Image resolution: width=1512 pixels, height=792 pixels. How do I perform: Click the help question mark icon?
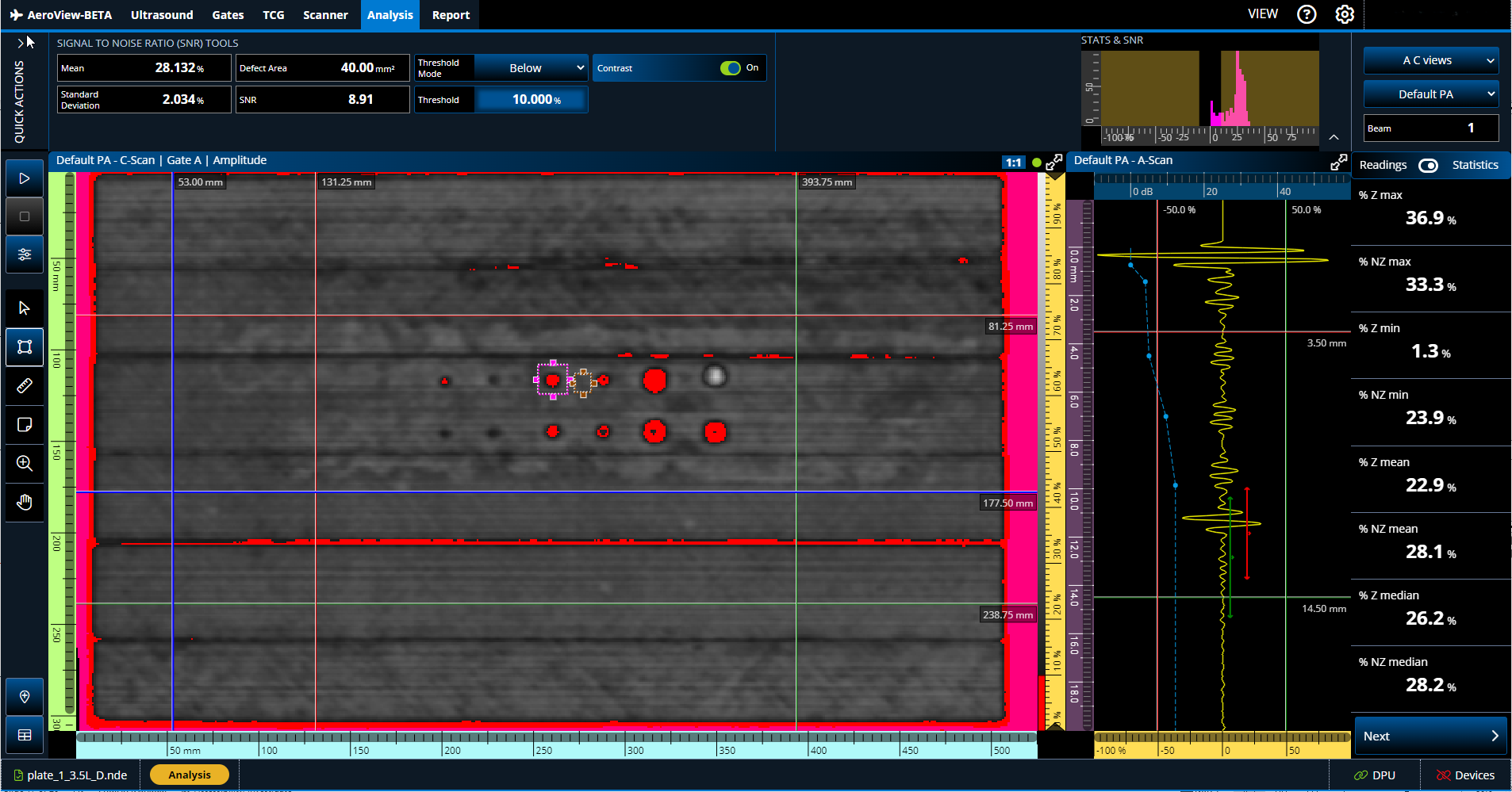pos(1307,14)
